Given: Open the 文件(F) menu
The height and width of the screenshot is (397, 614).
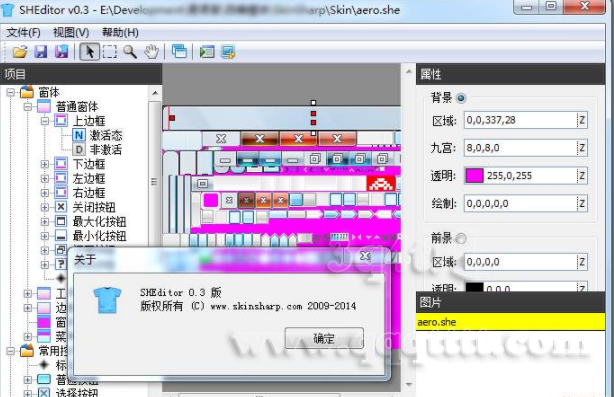Looking at the screenshot, I should click(23, 32).
